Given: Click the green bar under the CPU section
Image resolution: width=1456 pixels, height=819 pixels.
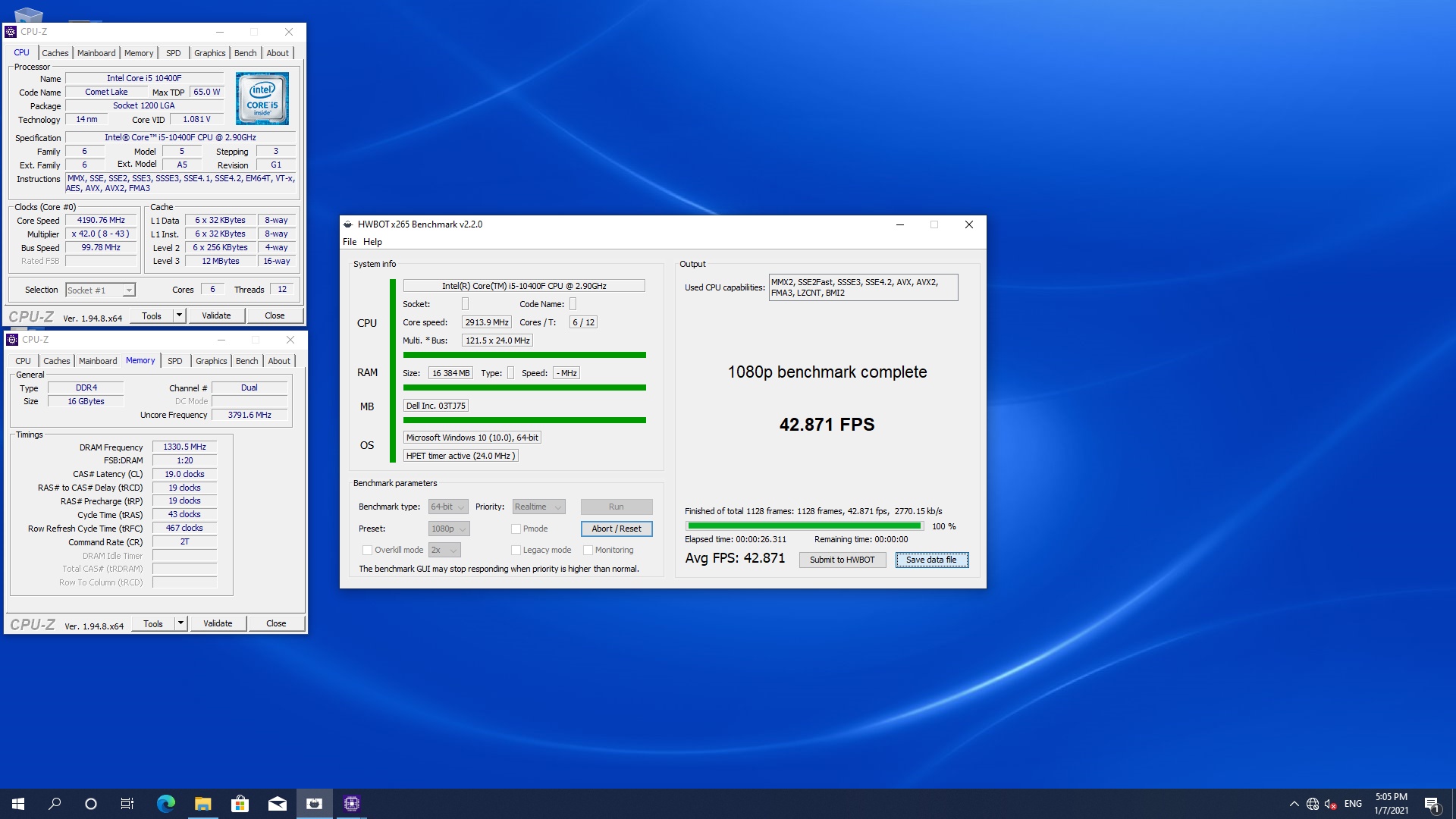Looking at the screenshot, I should tap(525, 355).
